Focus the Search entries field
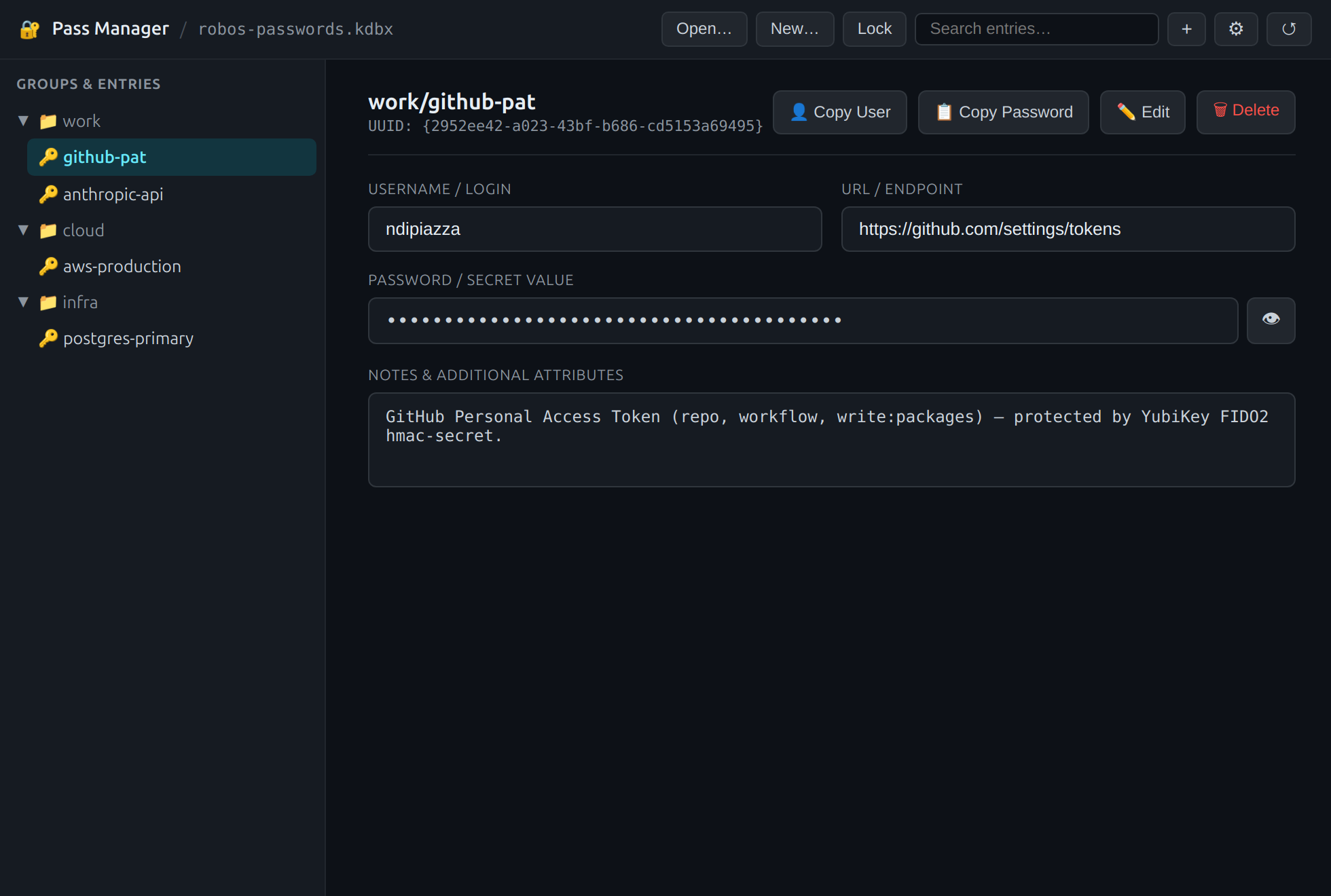The width and height of the screenshot is (1331, 896). (1036, 29)
